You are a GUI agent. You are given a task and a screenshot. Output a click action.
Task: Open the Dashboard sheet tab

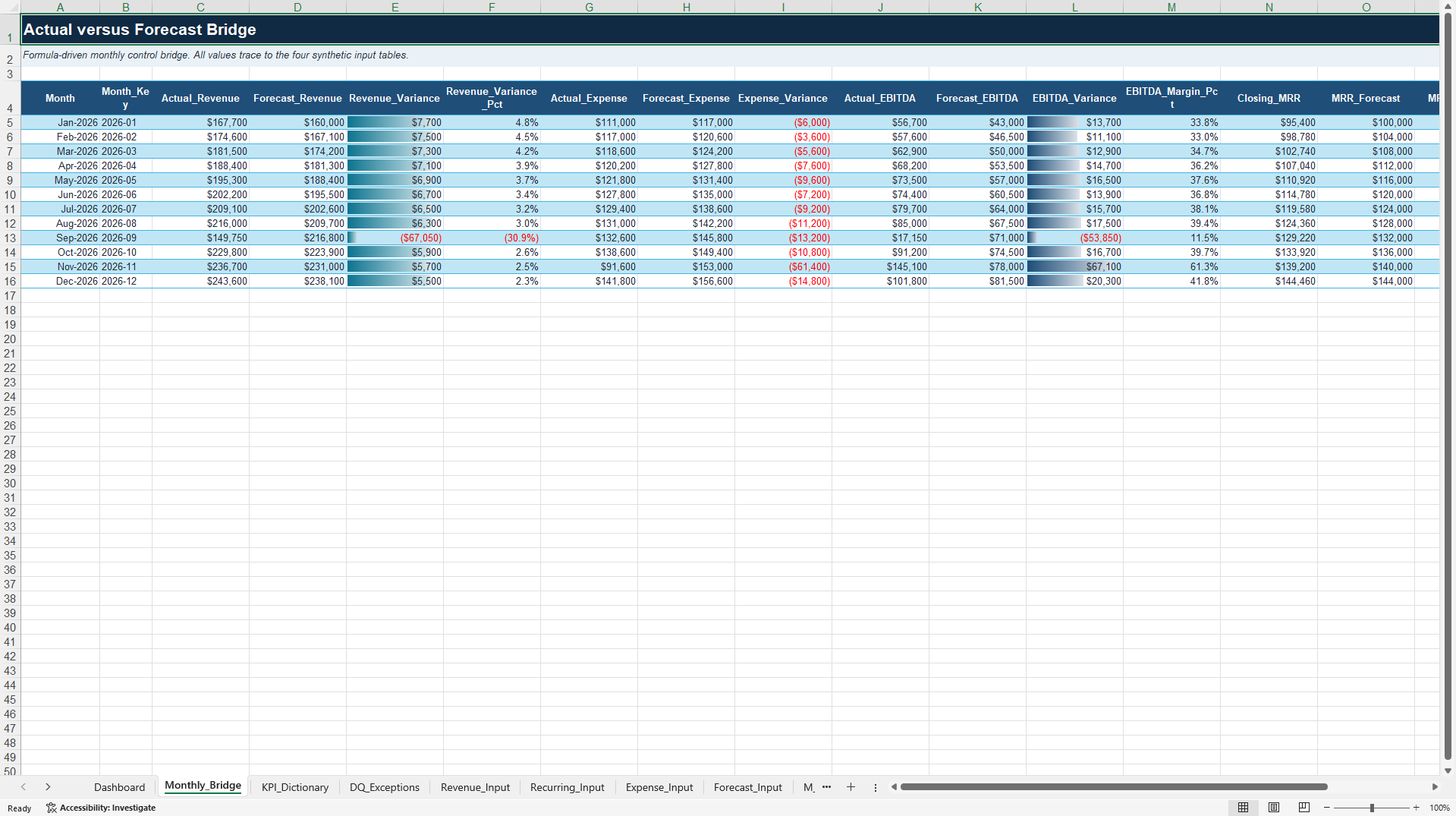tap(119, 787)
